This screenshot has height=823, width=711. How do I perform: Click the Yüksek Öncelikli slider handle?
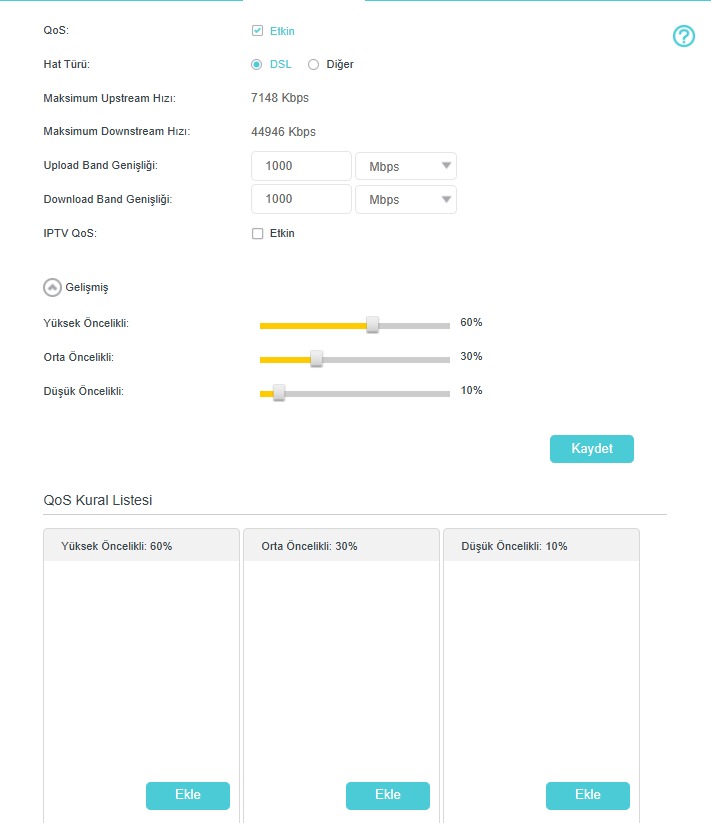coord(372,324)
